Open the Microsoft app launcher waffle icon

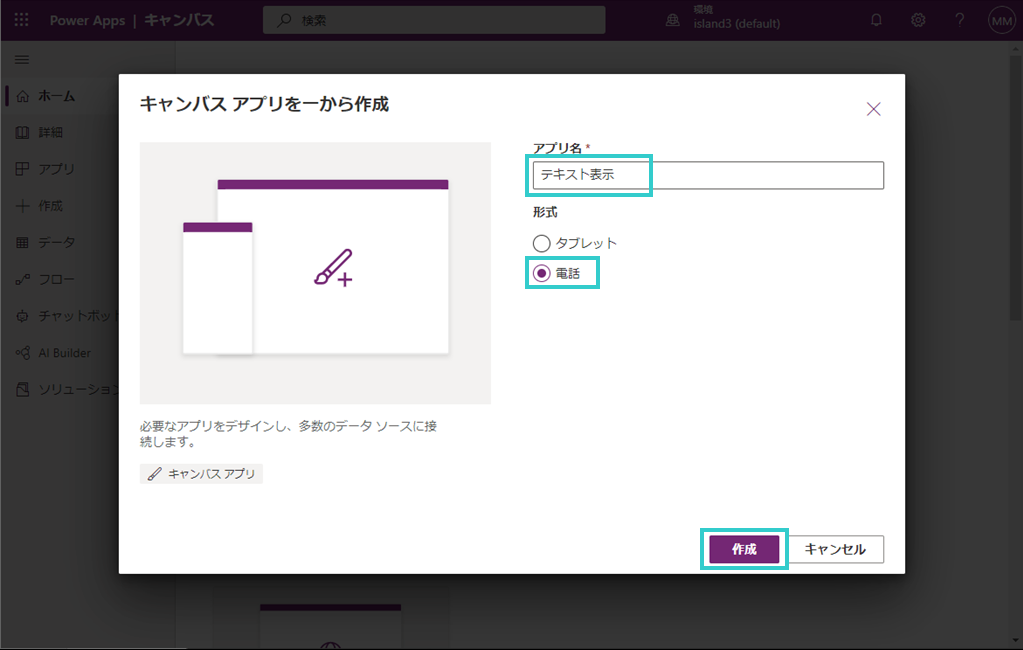(20, 20)
